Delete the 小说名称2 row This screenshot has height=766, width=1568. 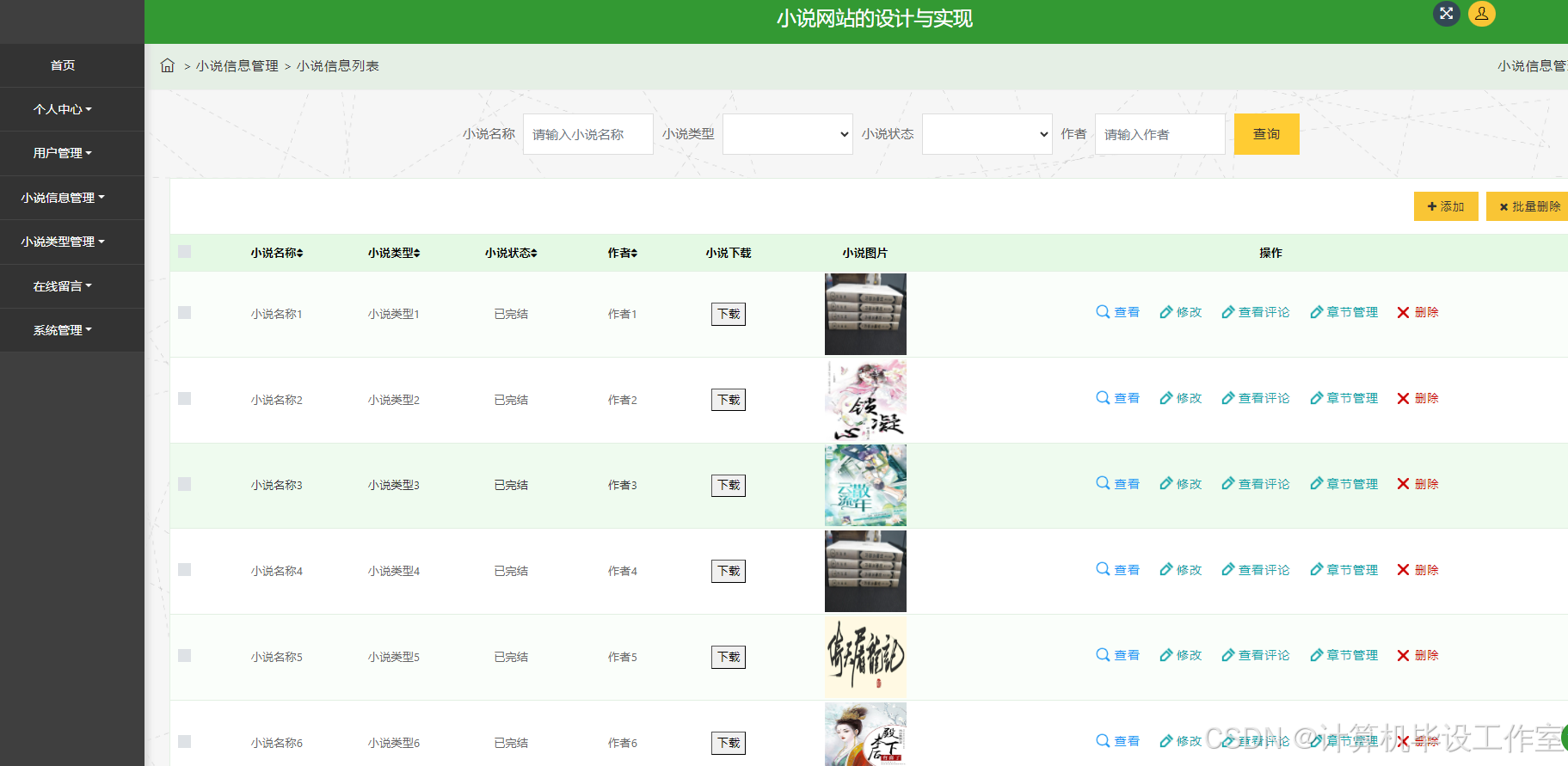tap(1417, 398)
